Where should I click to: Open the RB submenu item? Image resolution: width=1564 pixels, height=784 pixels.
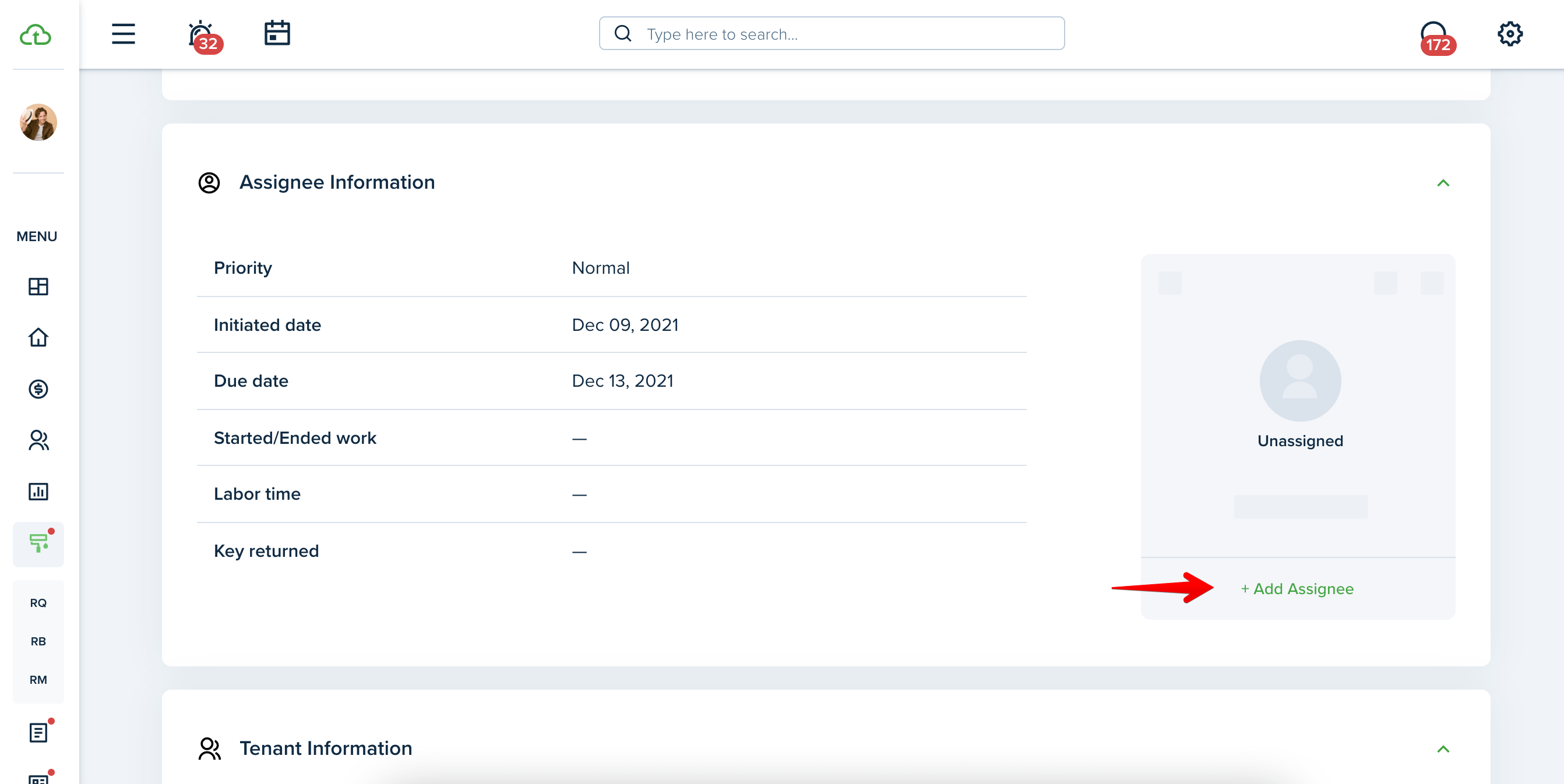point(38,641)
